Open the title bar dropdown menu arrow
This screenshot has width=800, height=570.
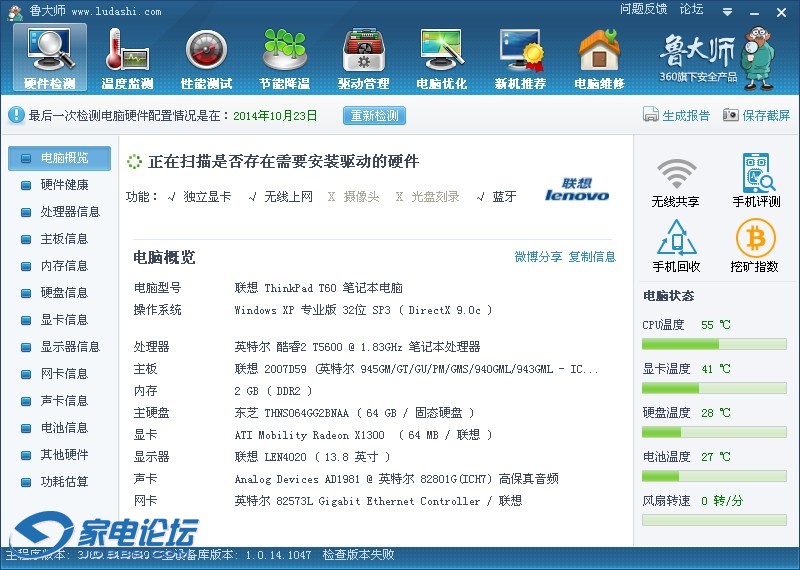point(728,12)
